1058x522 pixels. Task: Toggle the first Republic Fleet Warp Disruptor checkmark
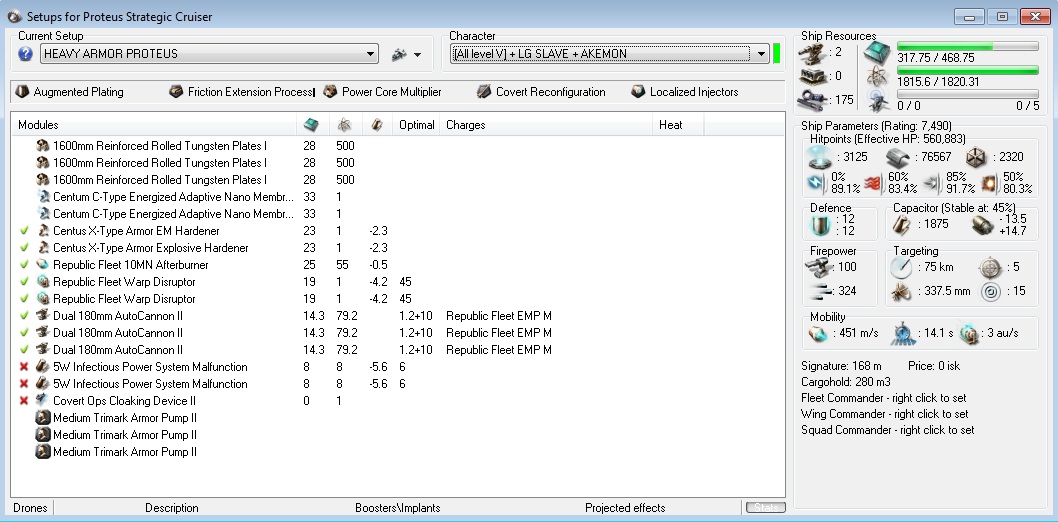point(24,281)
